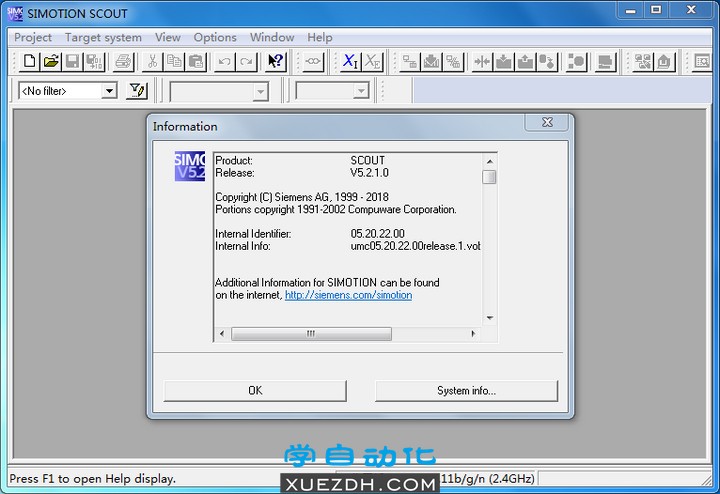Click the blue X-I toolbar icon

click(350, 61)
